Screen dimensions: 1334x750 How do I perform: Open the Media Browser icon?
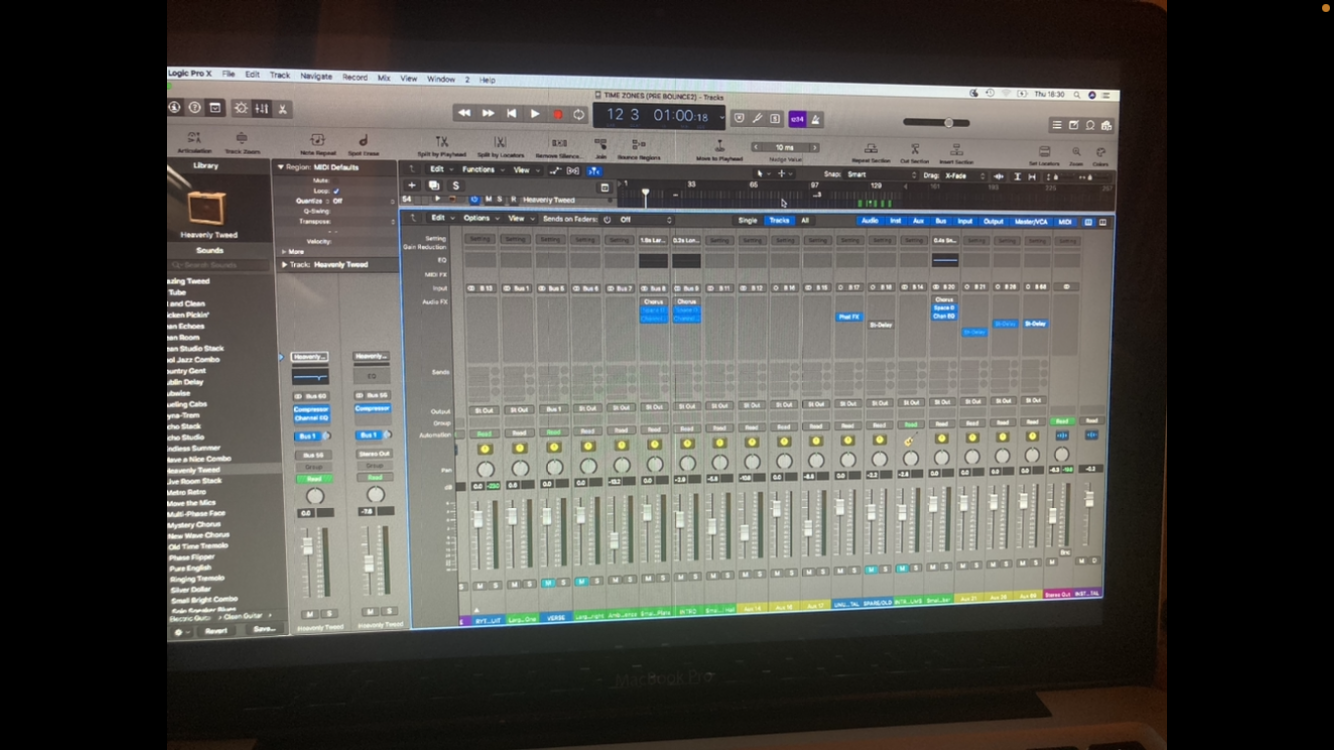1106,126
